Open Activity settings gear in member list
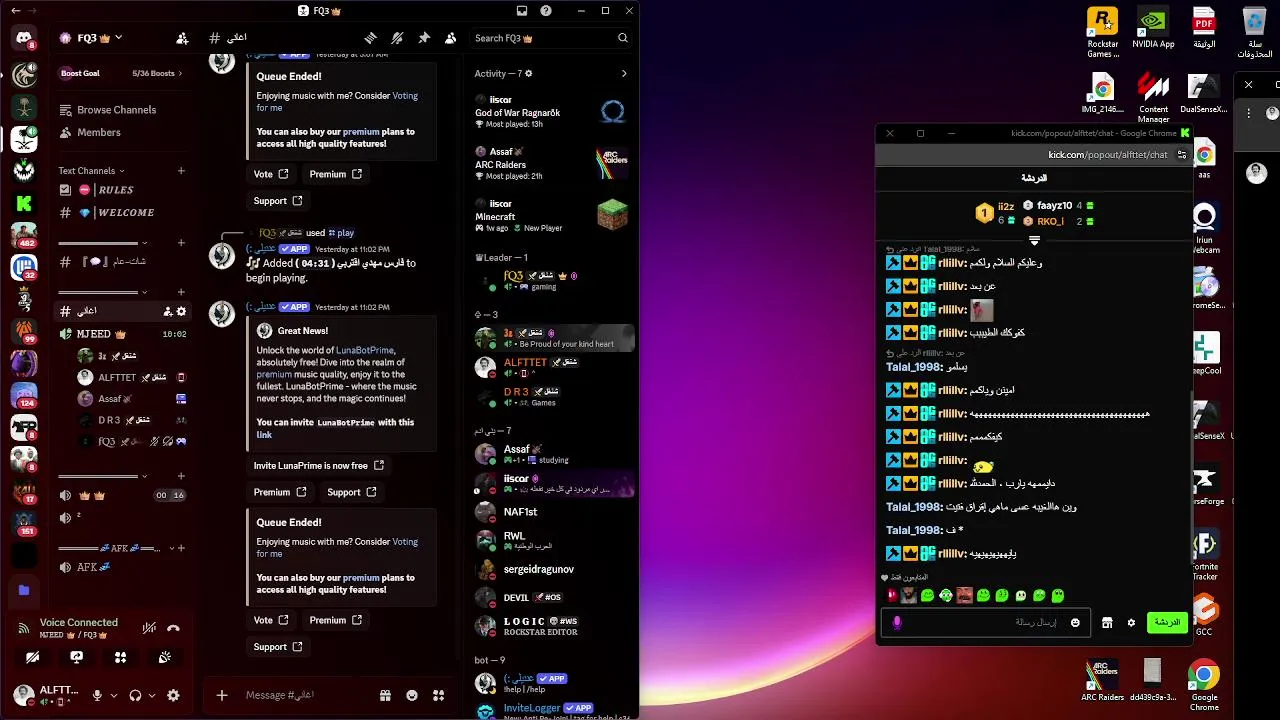 529,73
